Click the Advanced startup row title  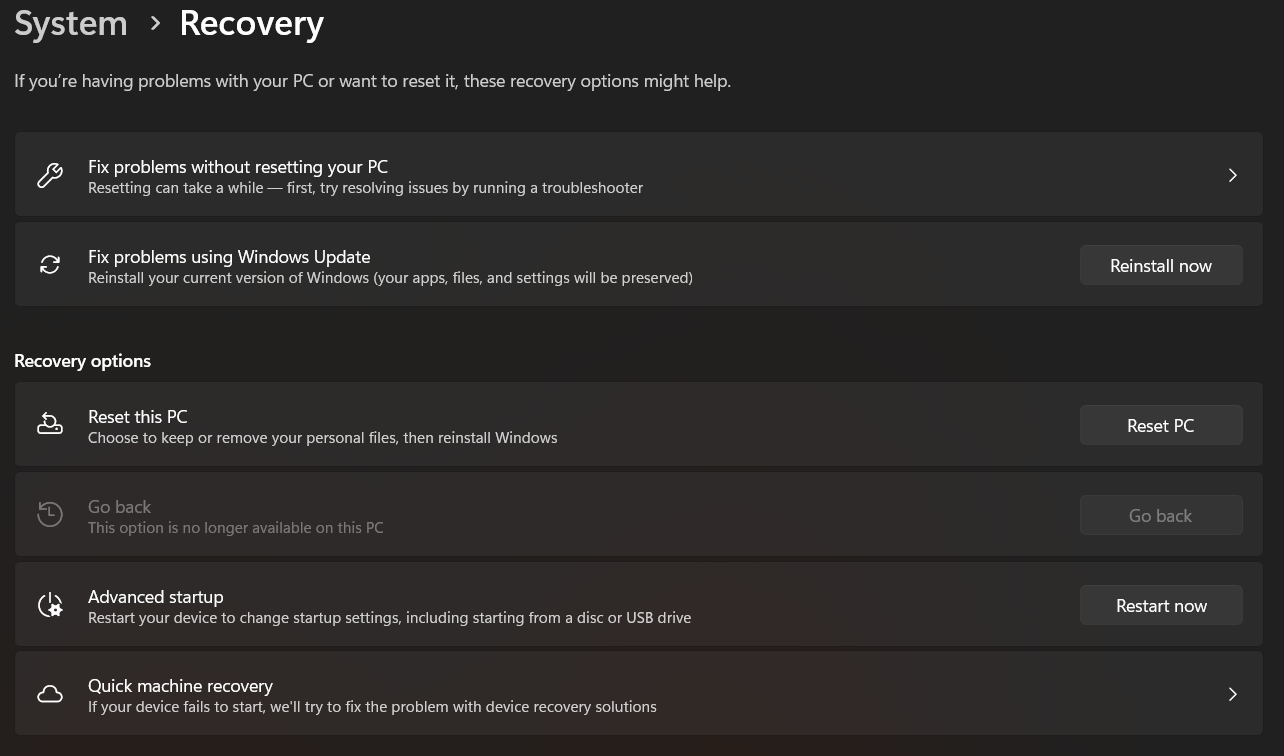tap(156, 597)
